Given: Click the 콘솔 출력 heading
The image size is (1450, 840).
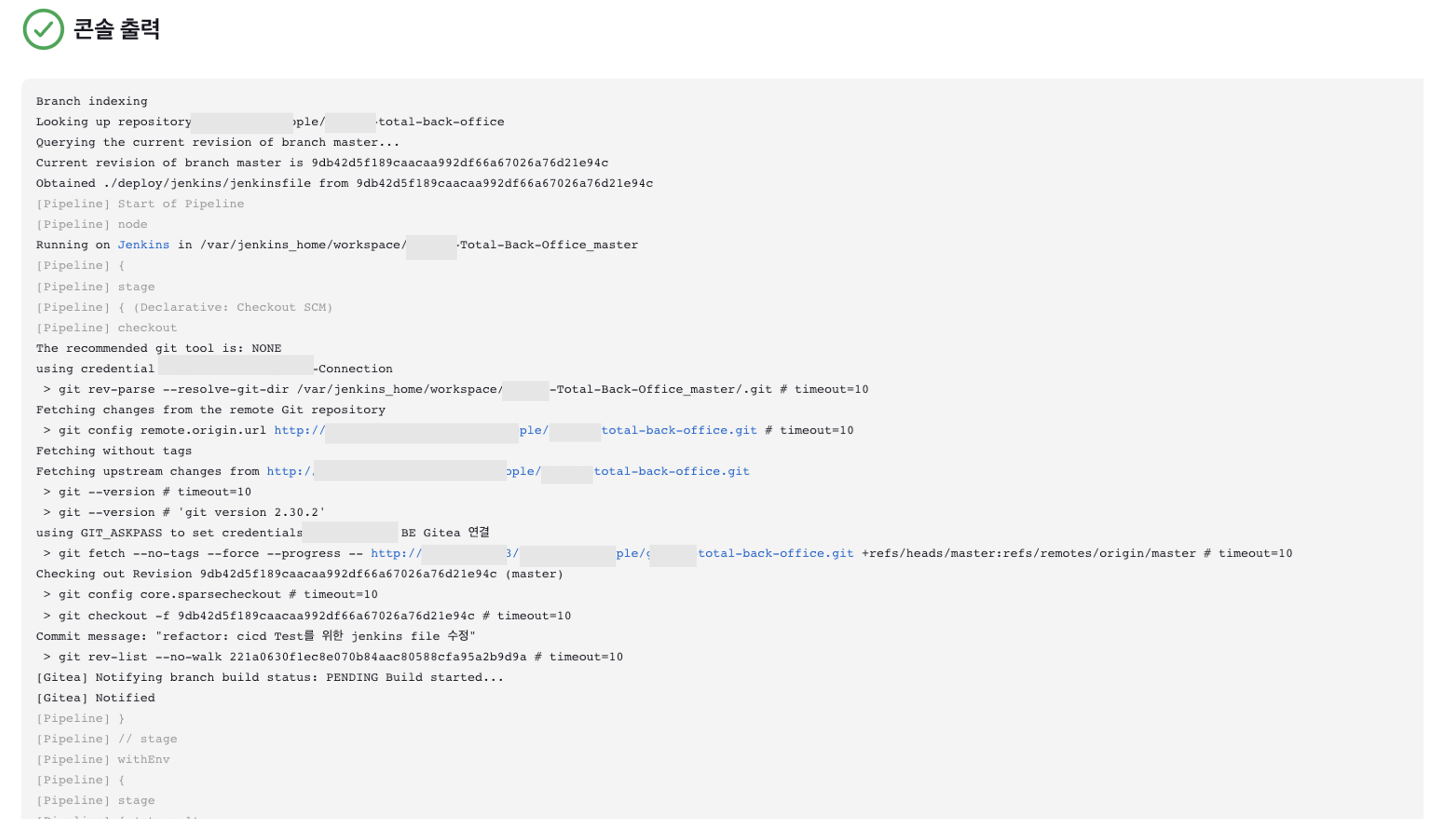Looking at the screenshot, I should click(117, 29).
